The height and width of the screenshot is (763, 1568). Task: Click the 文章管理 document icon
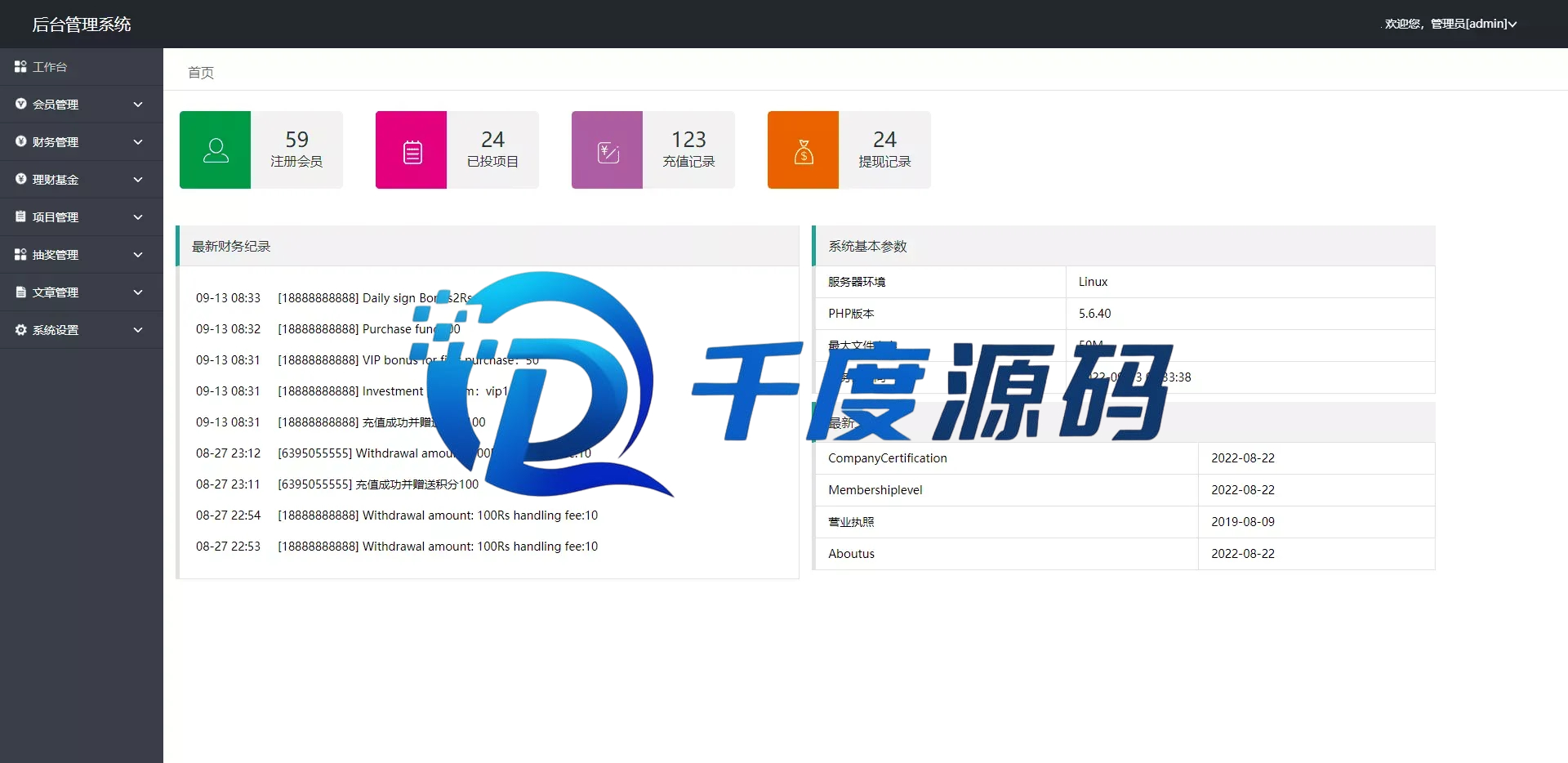coord(20,292)
